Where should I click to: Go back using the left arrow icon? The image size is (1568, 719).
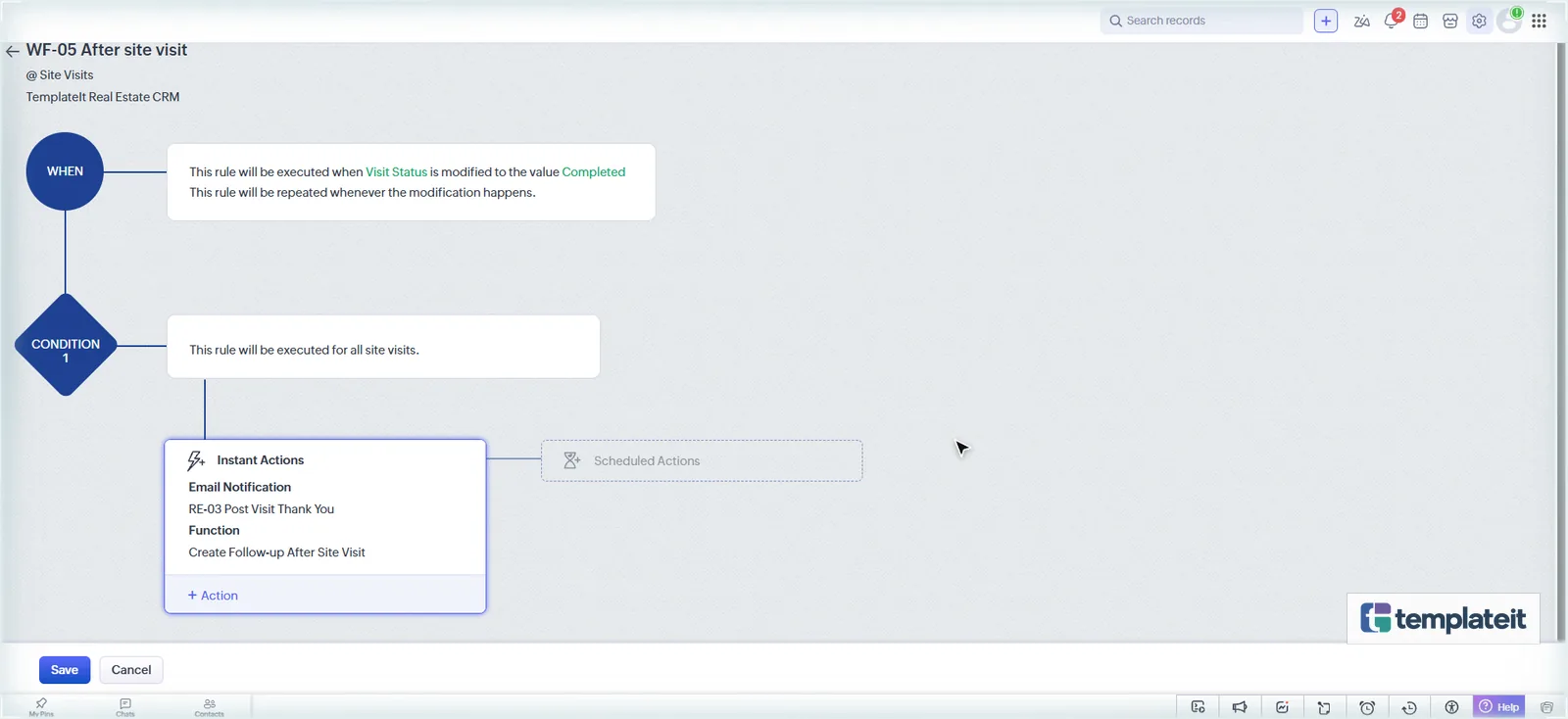(12, 51)
